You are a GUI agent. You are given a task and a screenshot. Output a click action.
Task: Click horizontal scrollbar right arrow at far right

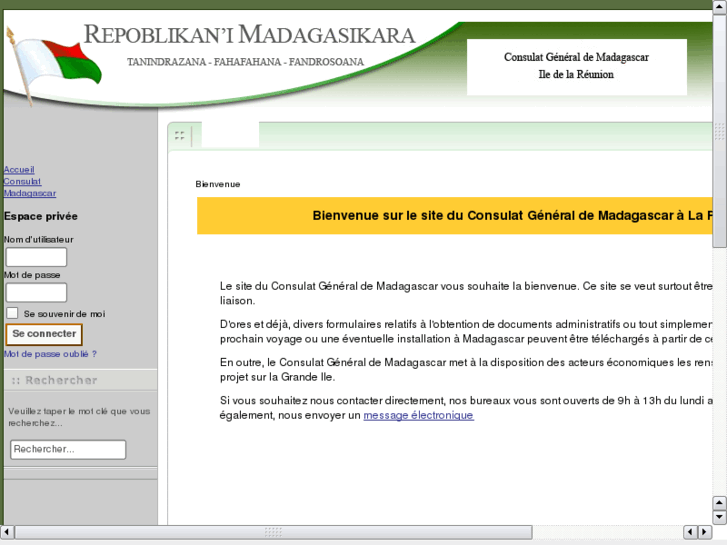[705, 532]
